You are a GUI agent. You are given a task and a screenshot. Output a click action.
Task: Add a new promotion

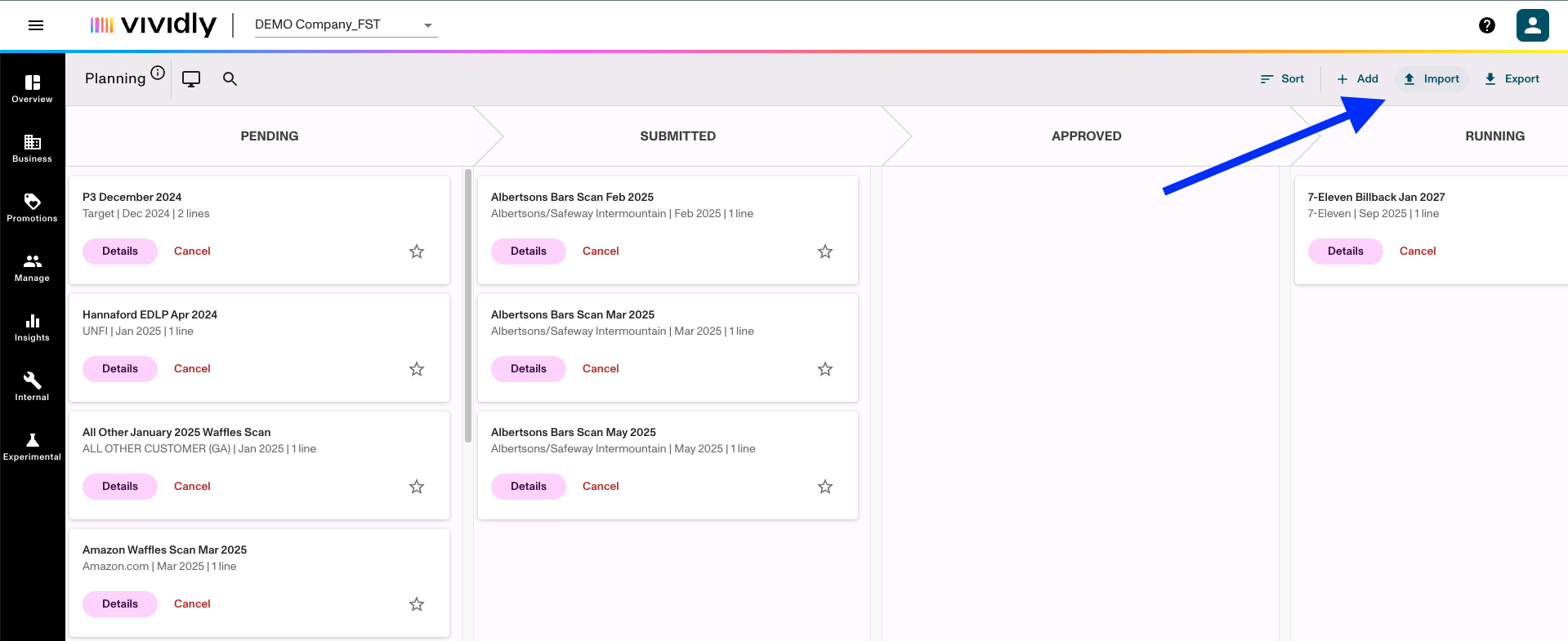point(1357,79)
